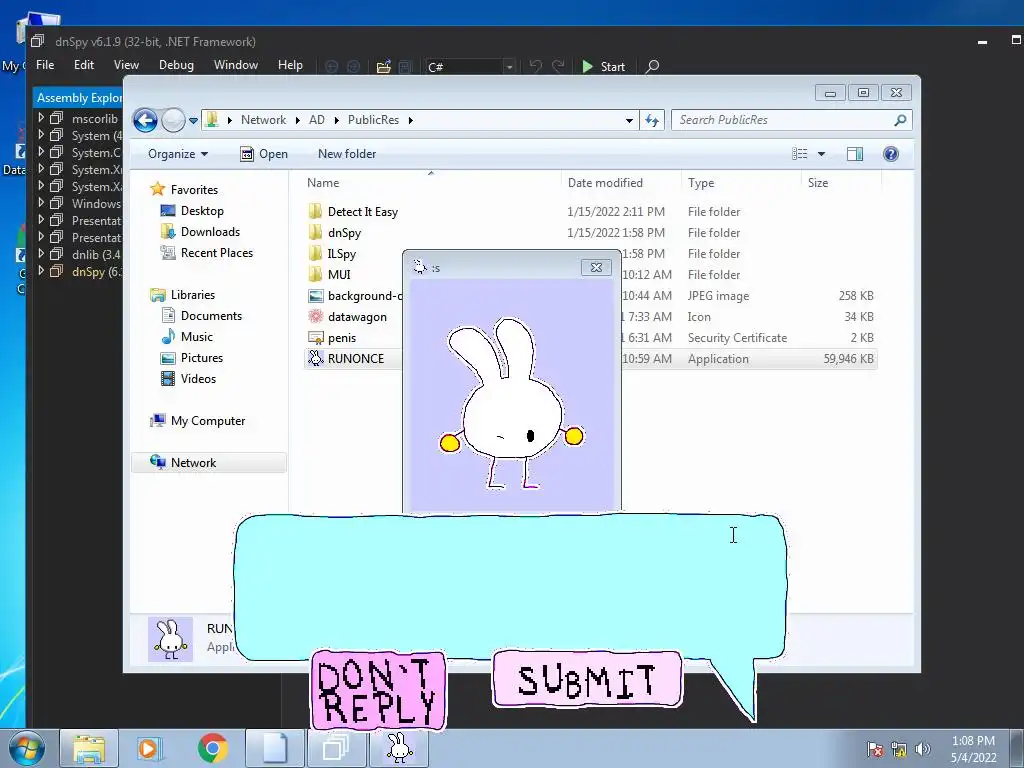
Task: Click the dnSpy Open file toolbar icon
Action: tap(383, 67)
